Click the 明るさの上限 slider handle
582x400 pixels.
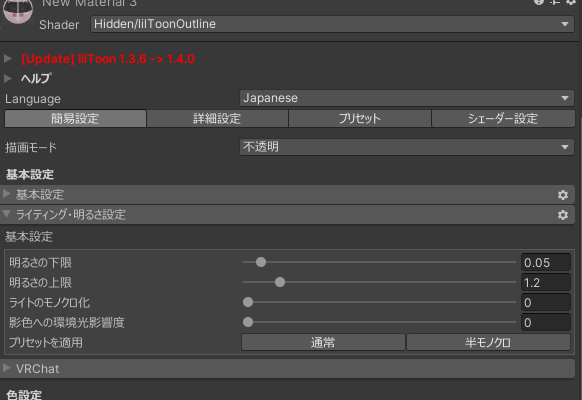coord(280,282)
